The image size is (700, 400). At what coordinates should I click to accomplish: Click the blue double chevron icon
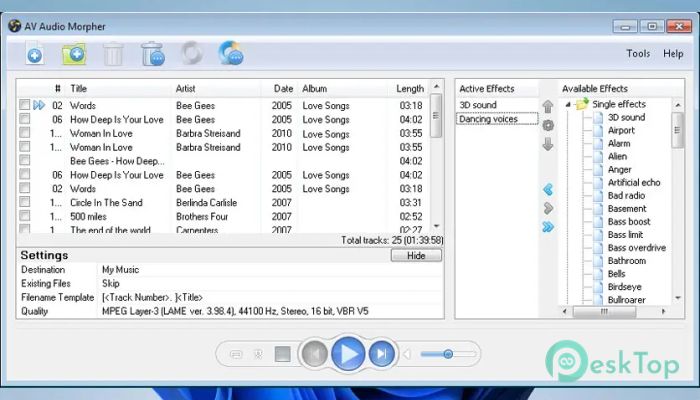point(548,227)
